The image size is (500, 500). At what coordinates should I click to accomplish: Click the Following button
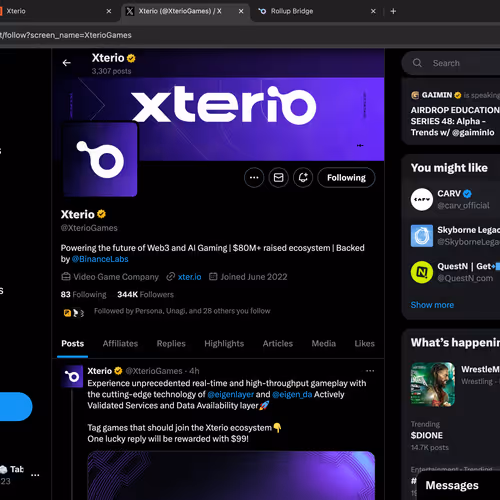tap(346, 178)
